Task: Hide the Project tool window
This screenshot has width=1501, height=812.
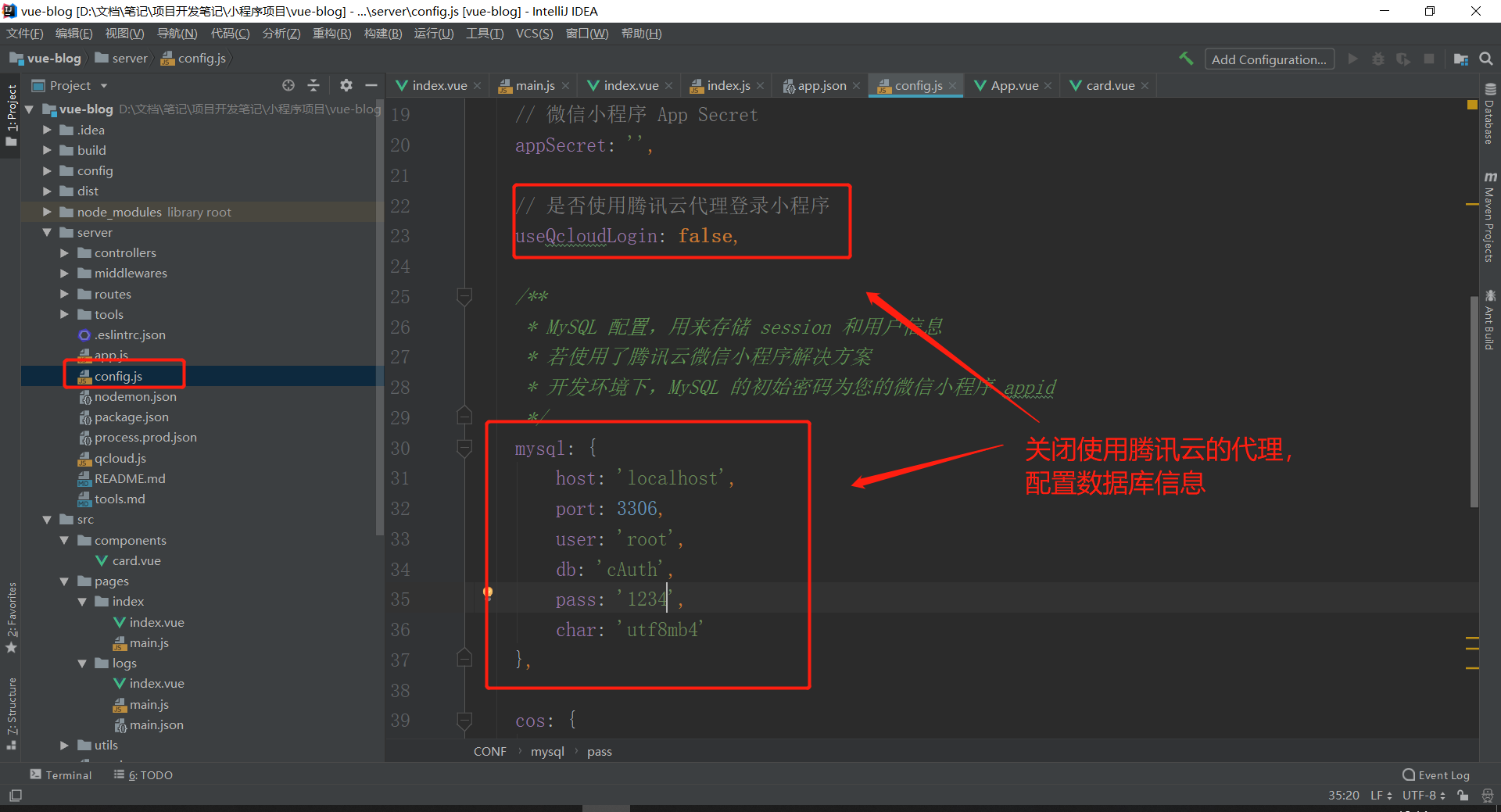Action: (371, 85)
